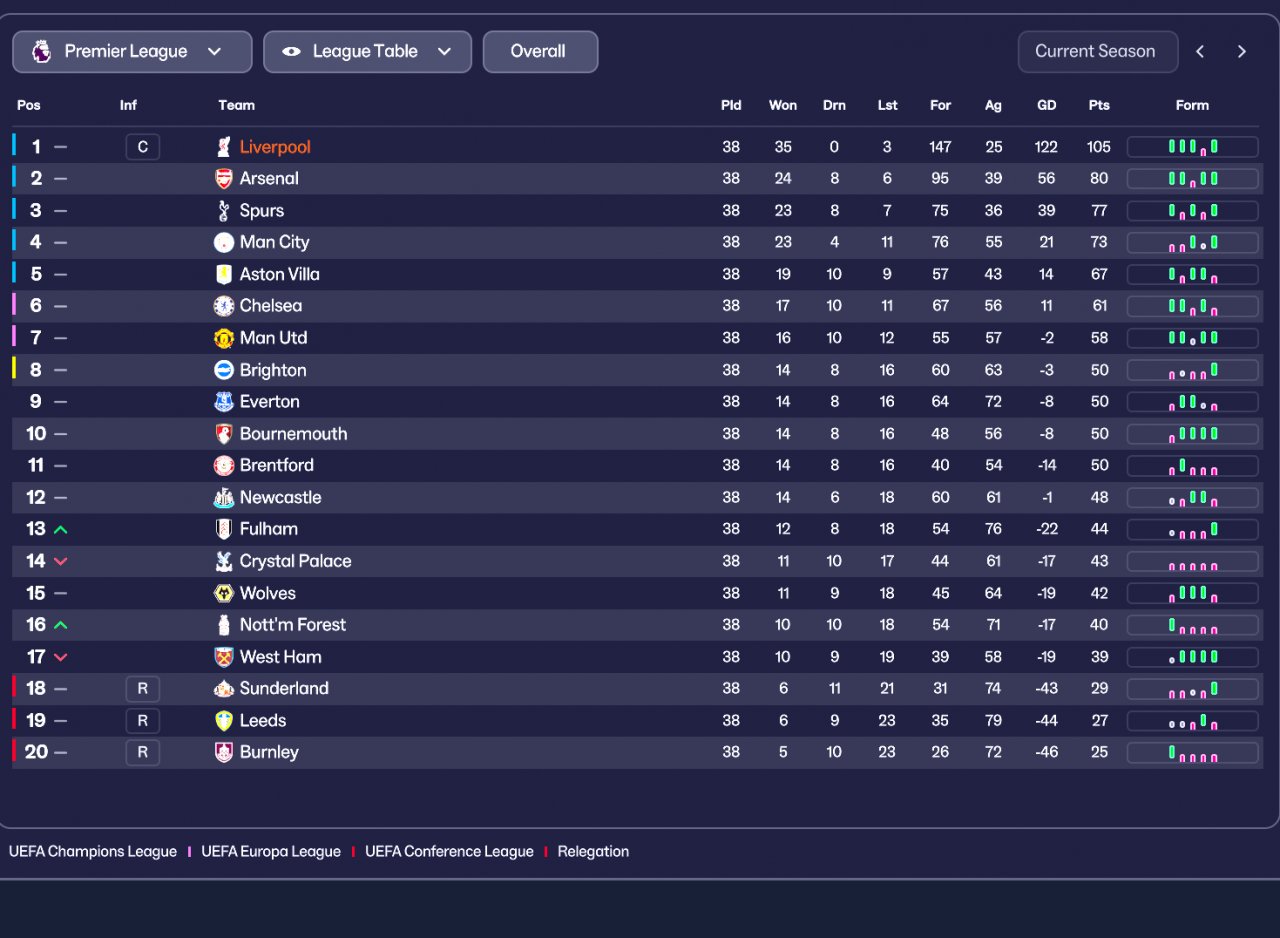
Task: Open the Spurs team name link
Action: tap(262, 211)
